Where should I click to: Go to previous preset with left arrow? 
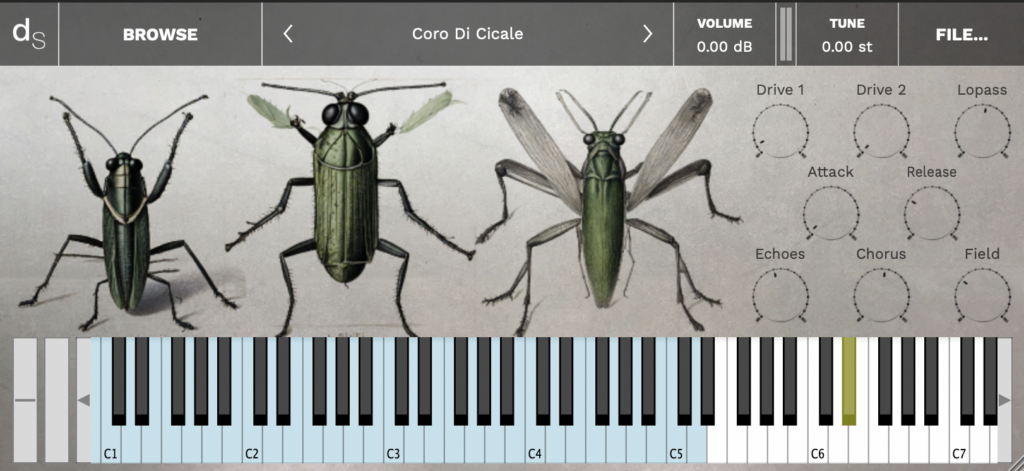point(288,34)
